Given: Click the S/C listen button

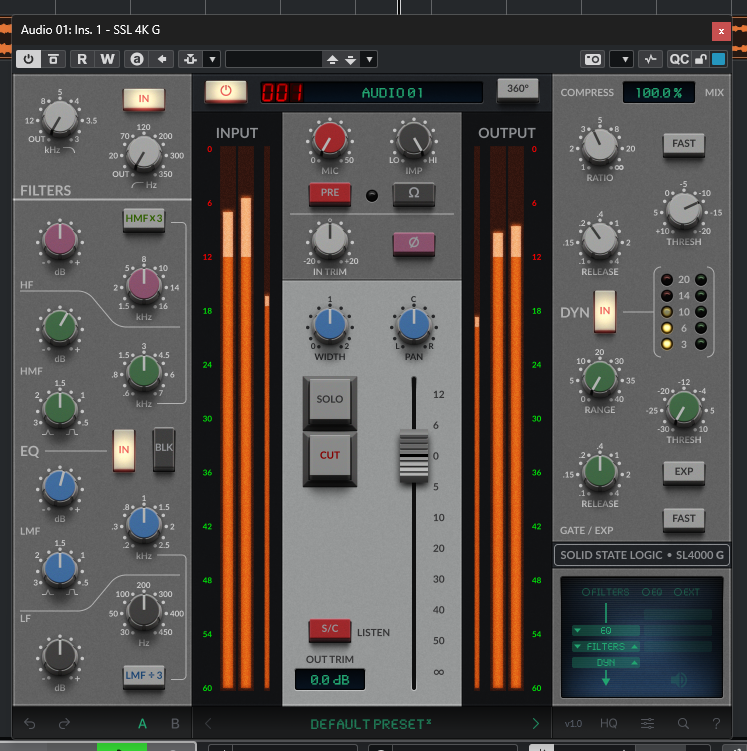Looking at the screenshot, I should (329, 629).
